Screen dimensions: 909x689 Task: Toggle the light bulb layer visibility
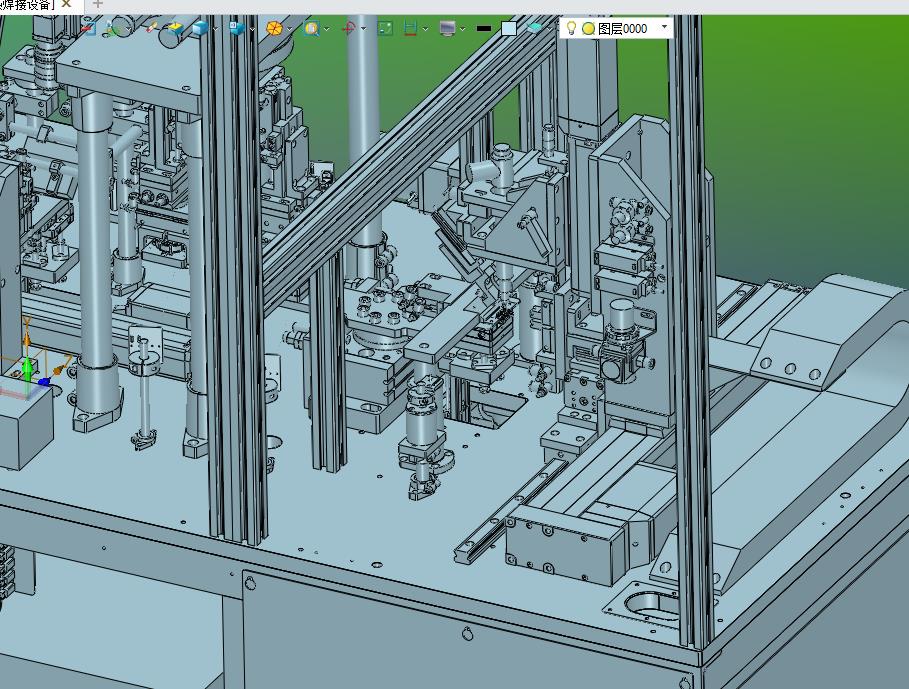pos(571,27)
